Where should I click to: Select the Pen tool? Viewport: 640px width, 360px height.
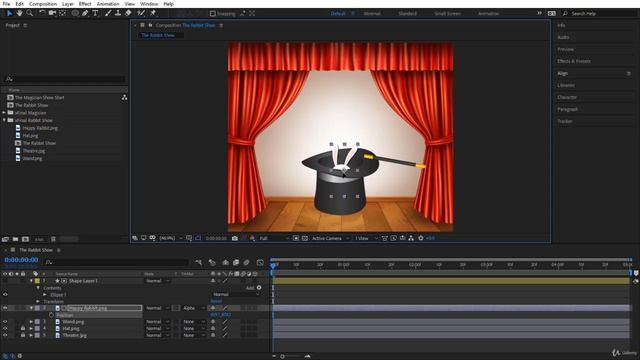tap(85, 13)
